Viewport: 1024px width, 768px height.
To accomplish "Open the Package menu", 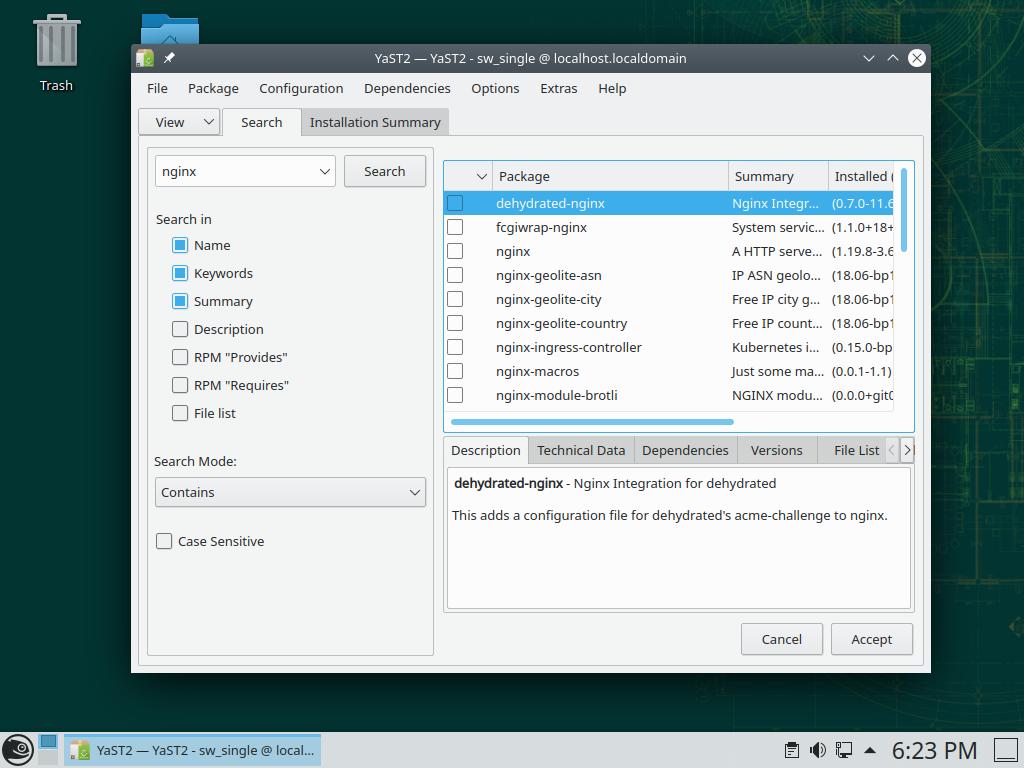I will [214, 88].
